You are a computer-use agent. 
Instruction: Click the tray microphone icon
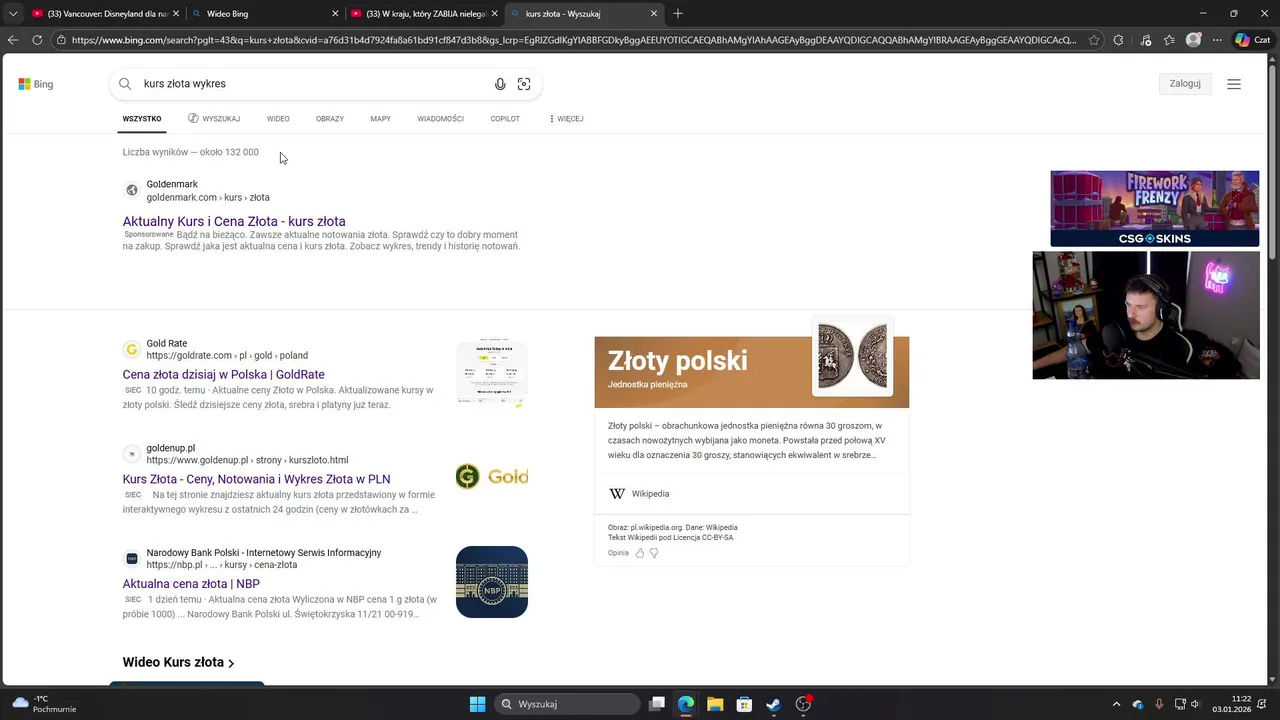(x=1159, y=704)
